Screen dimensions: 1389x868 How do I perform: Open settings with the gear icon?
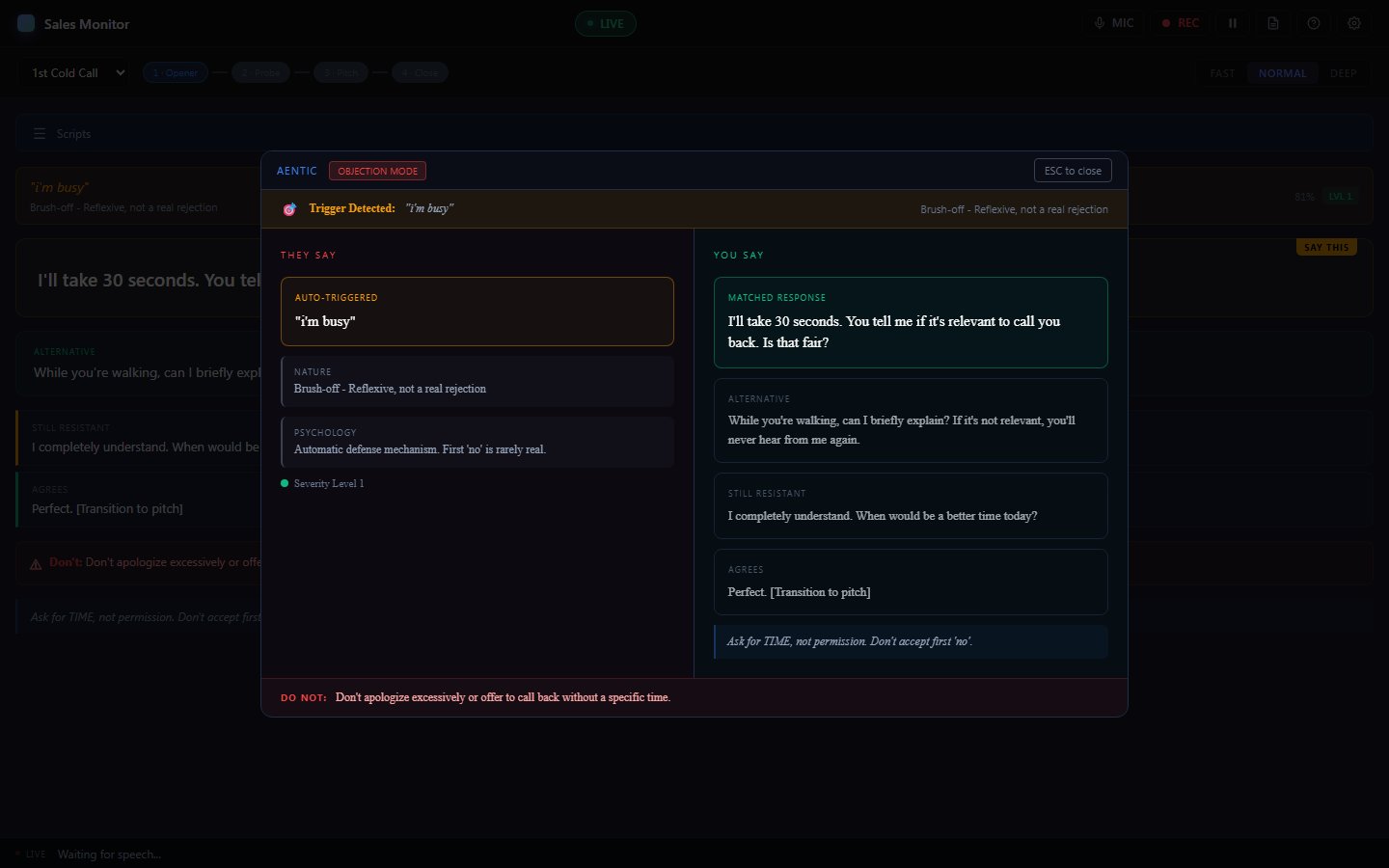(1354, 23)
